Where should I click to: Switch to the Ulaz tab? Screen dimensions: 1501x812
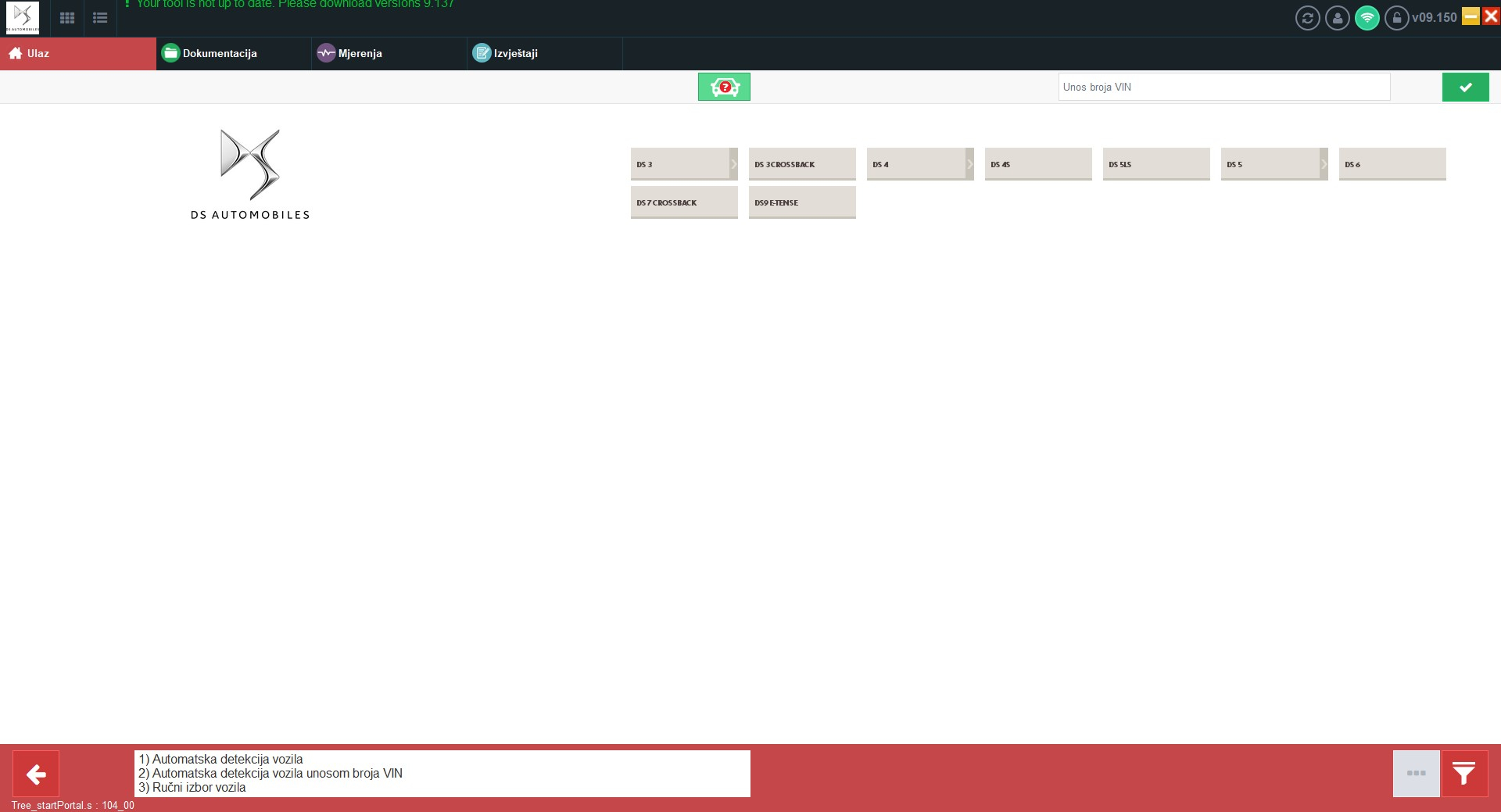(78, 53)
